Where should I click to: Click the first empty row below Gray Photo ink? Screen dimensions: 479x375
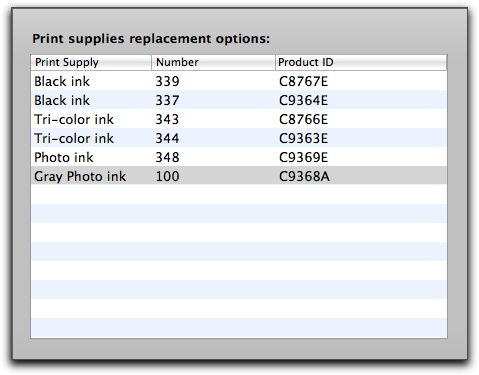click(x=239, y=194)
